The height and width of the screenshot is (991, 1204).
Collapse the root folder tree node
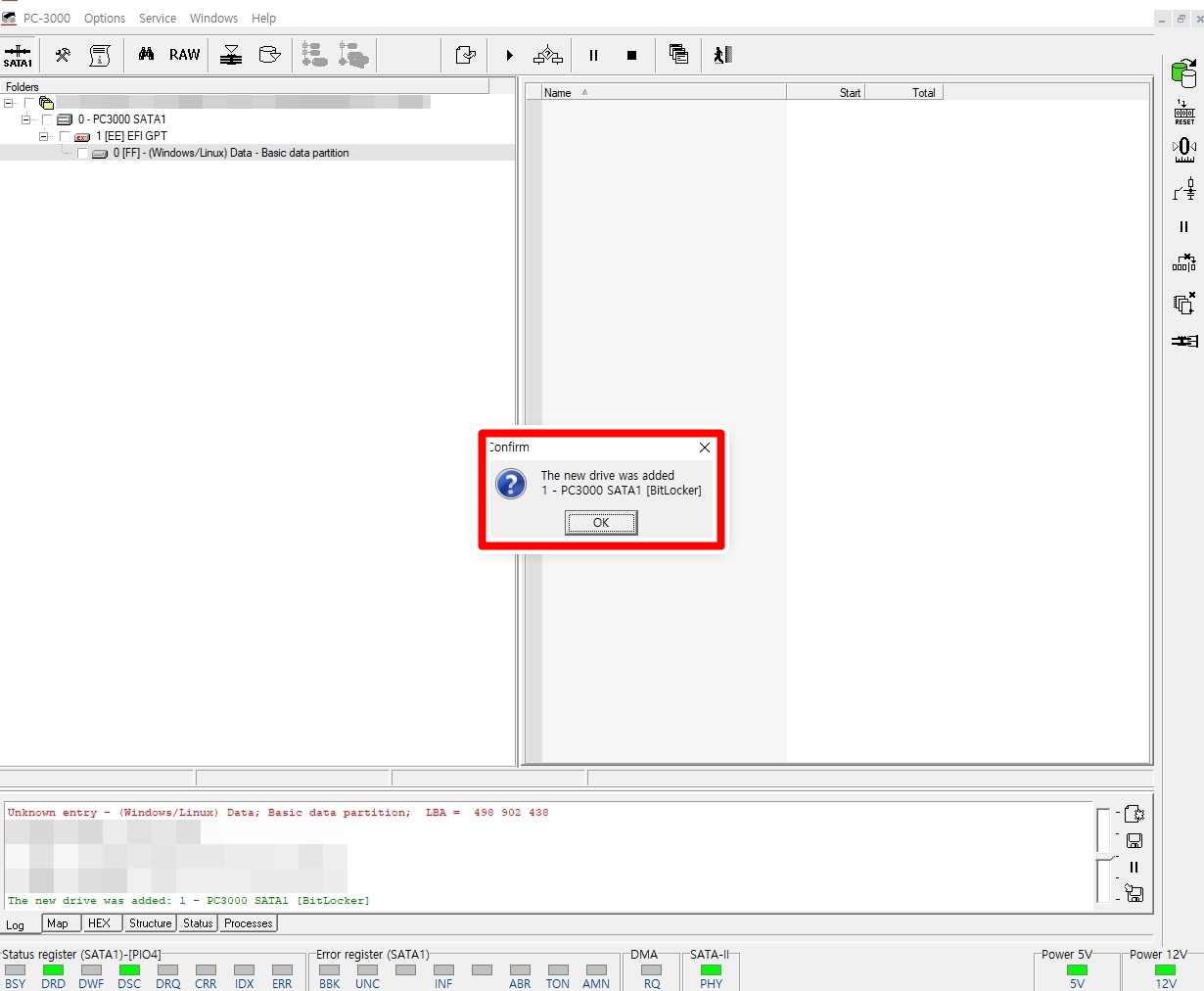(x=9, y=103)
